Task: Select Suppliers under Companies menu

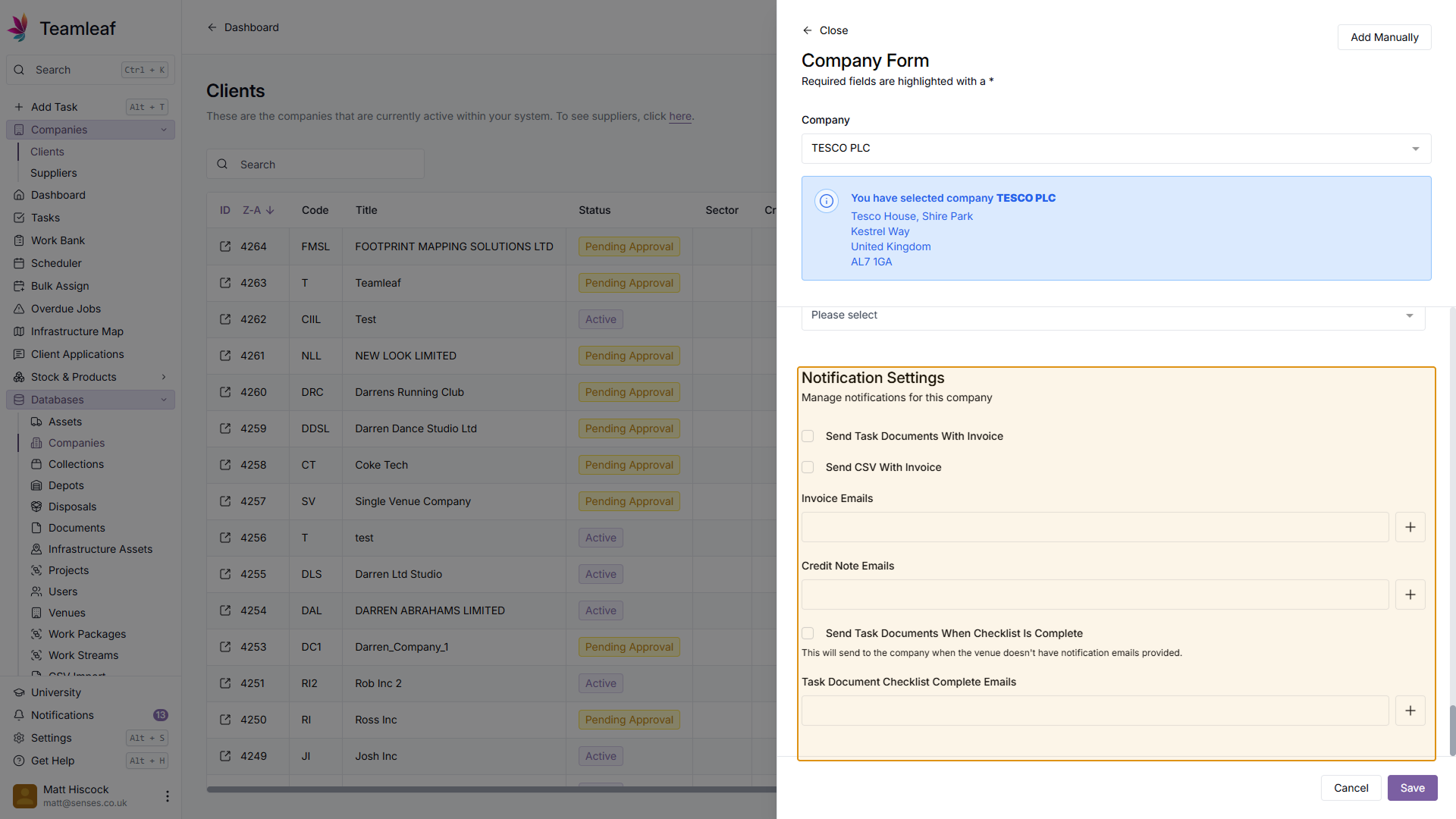Action: [53, 173]
